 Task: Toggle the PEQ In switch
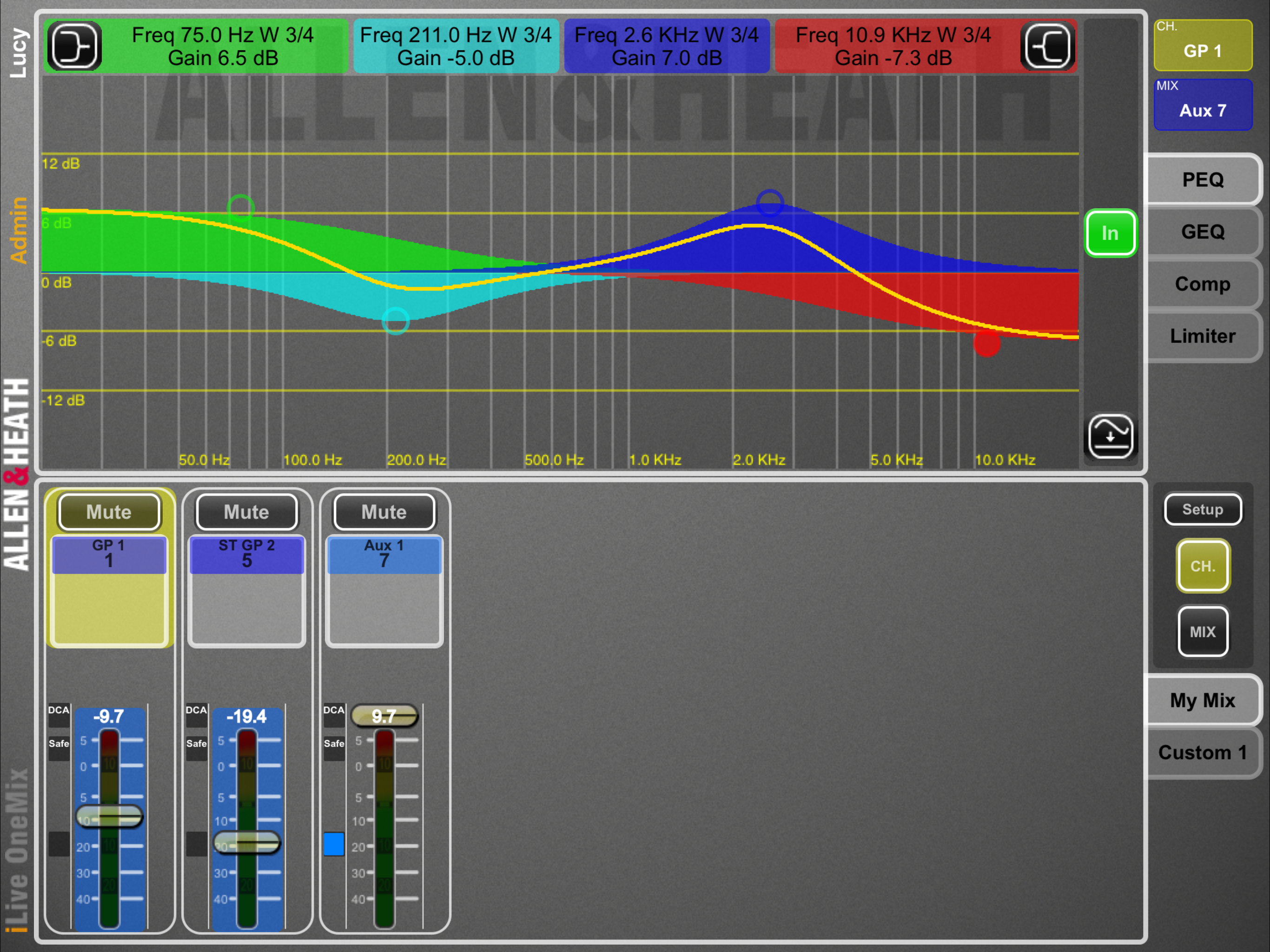pos(1110,233)
